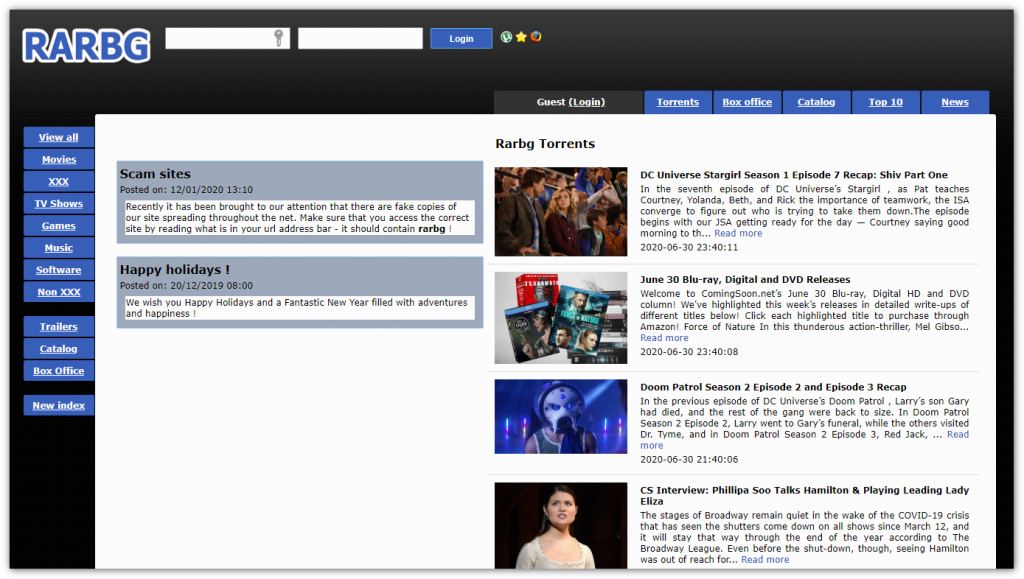Screen dimensions: 1024x579
Task: Open the Catalog tab in top navigation
Action: pos(816,102)
